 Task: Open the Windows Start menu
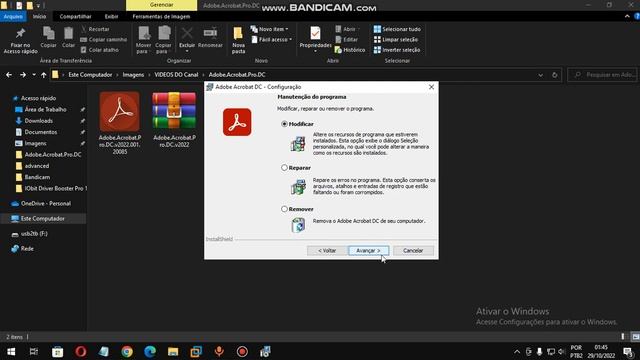(11, 351)
